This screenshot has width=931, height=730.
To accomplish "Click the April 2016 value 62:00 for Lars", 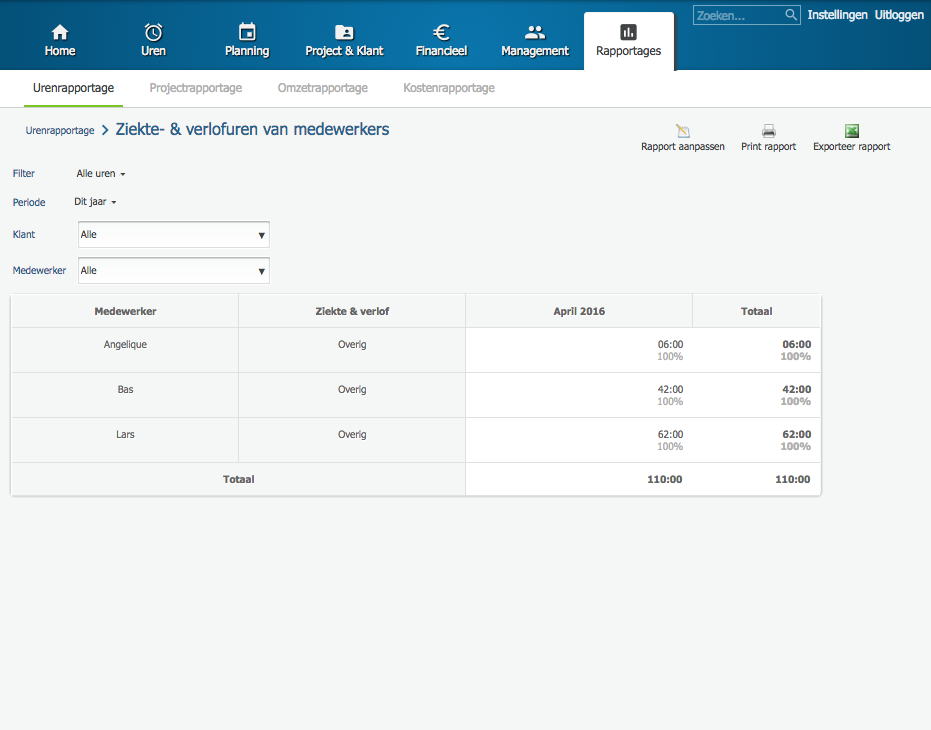I will pos(670,435).
